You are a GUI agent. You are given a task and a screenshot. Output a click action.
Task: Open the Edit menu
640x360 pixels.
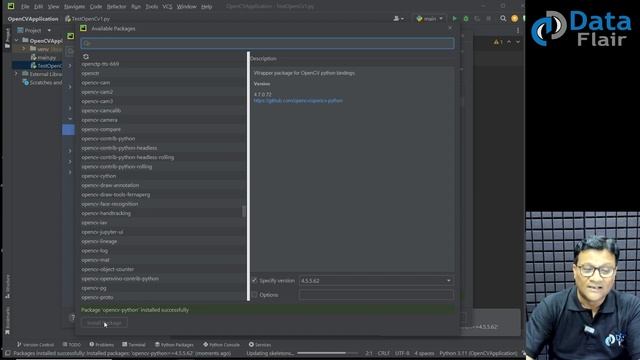pos(38,7)
